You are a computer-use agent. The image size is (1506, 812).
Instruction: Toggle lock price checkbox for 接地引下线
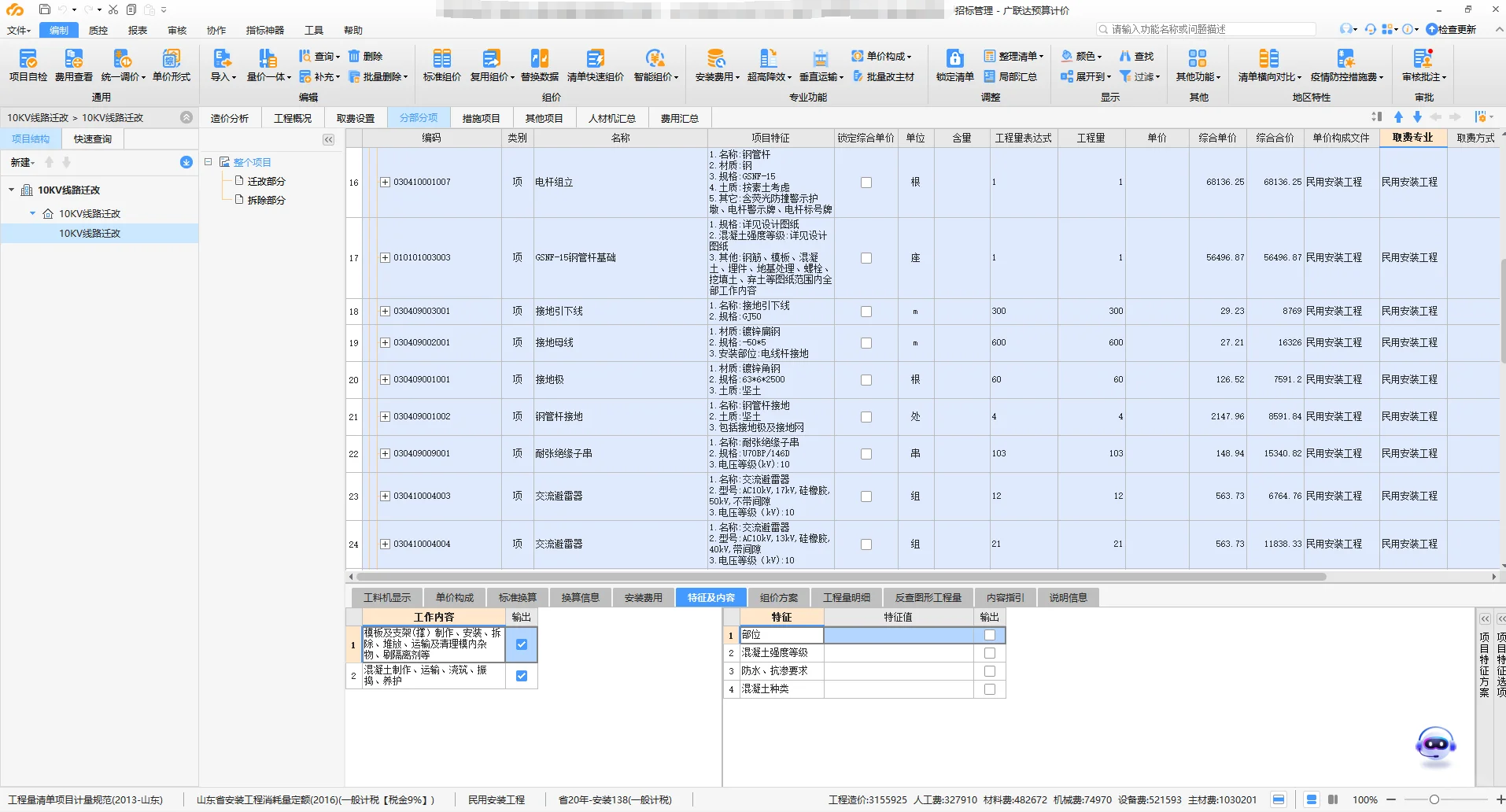coord(866,312)
